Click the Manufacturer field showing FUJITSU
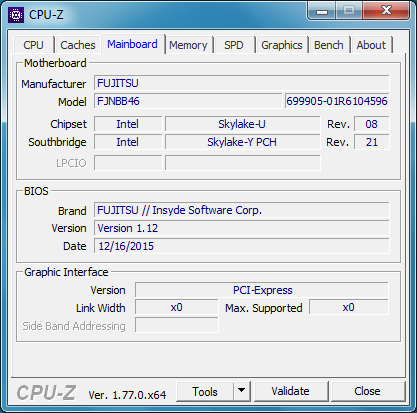This screenshot has width=417, height=413. pos(242,83)
